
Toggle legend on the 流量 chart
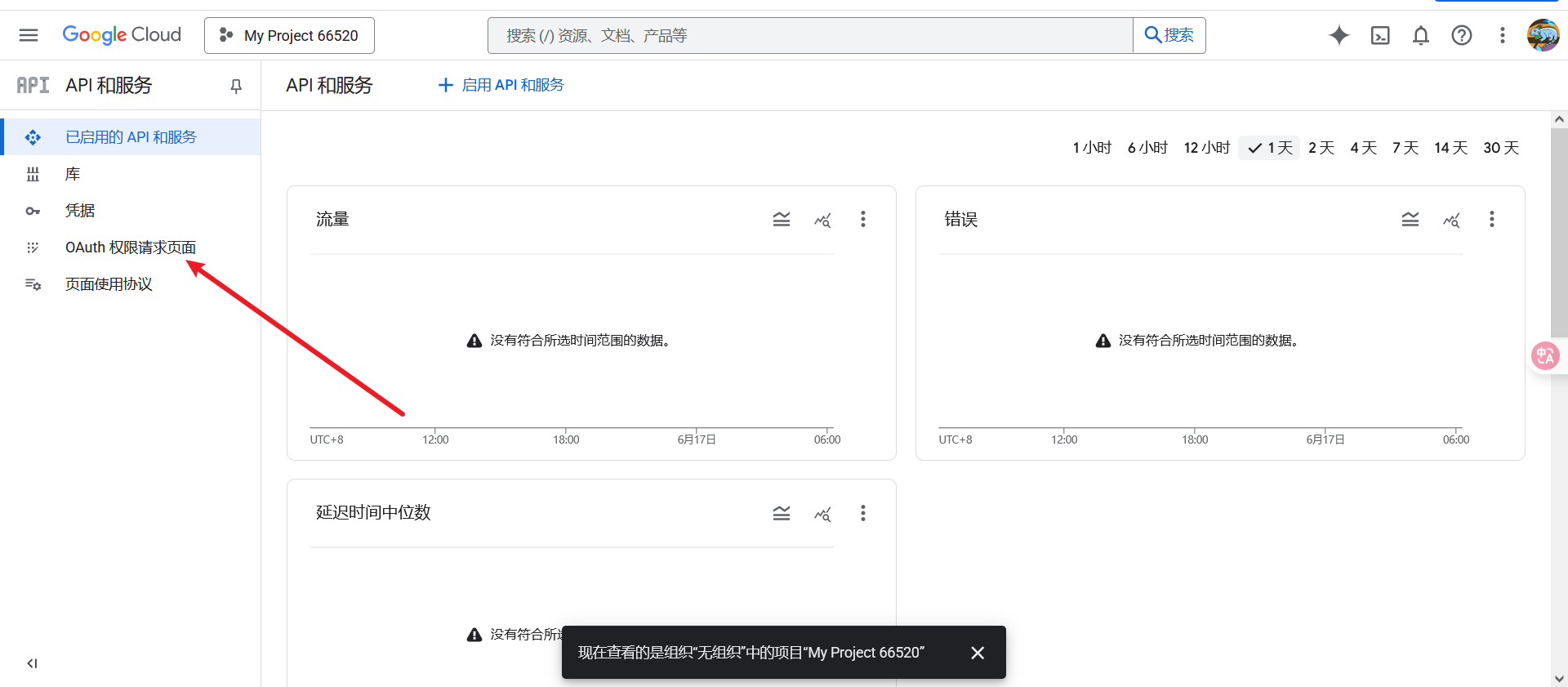pyautogui.click(x=781, y=219)
